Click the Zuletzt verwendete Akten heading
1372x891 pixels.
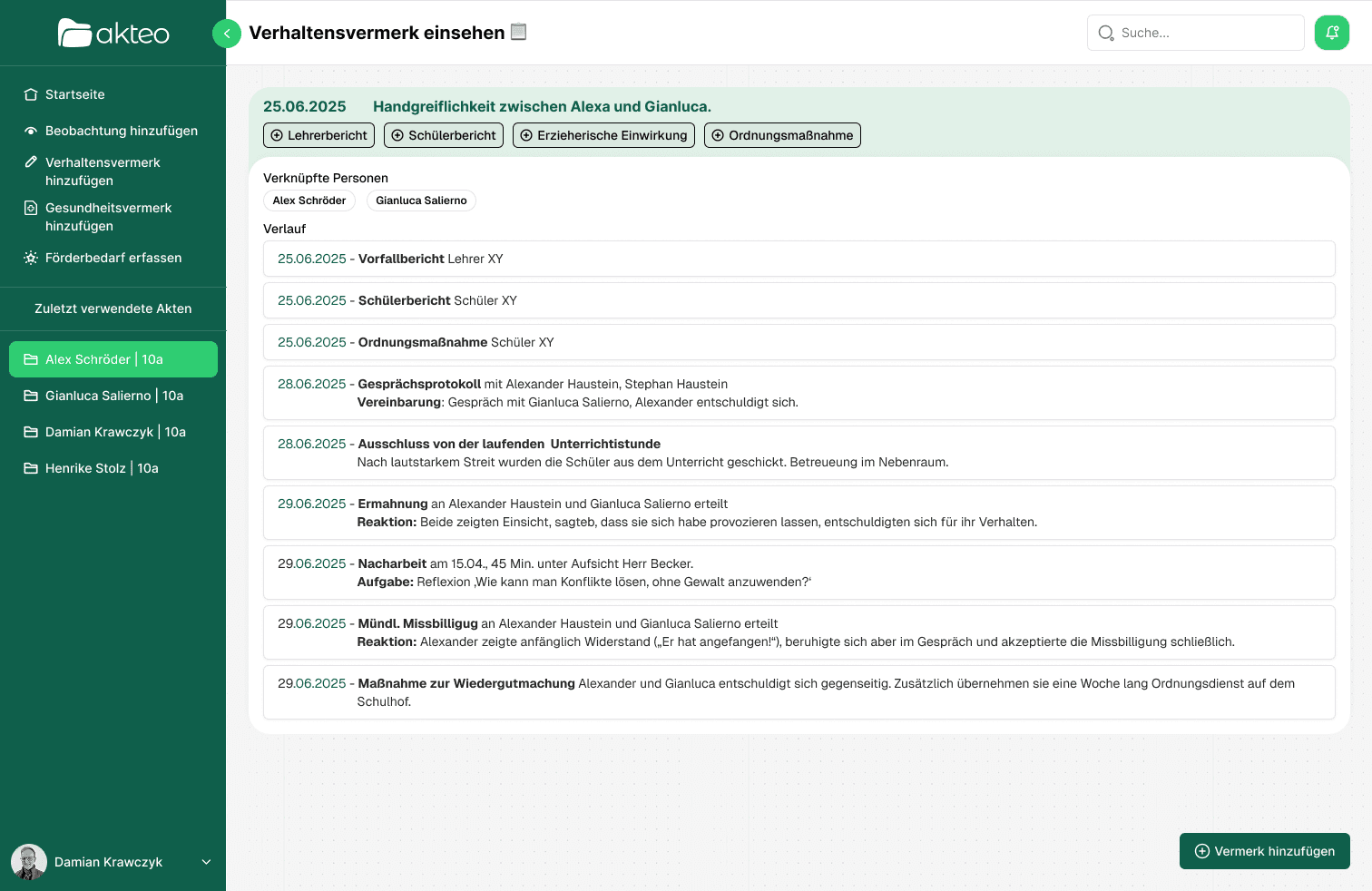113,308
